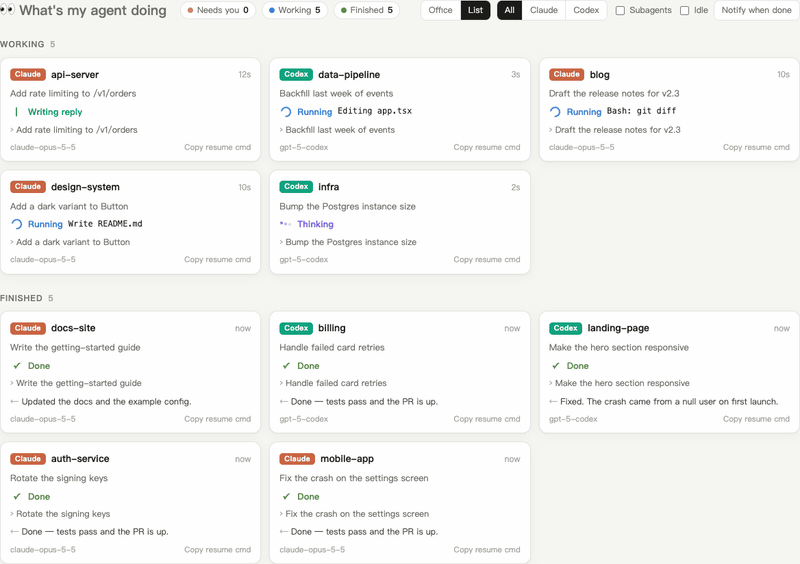Expand prompt 'Make the hero section' on landing-page
This screenshot has height=564, width=800.
tap(619, 383)
